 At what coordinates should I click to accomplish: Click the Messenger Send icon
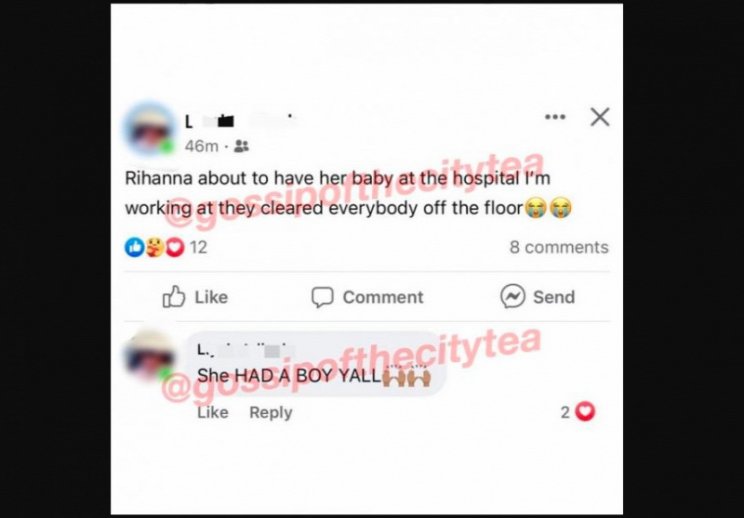click(512, 297)
